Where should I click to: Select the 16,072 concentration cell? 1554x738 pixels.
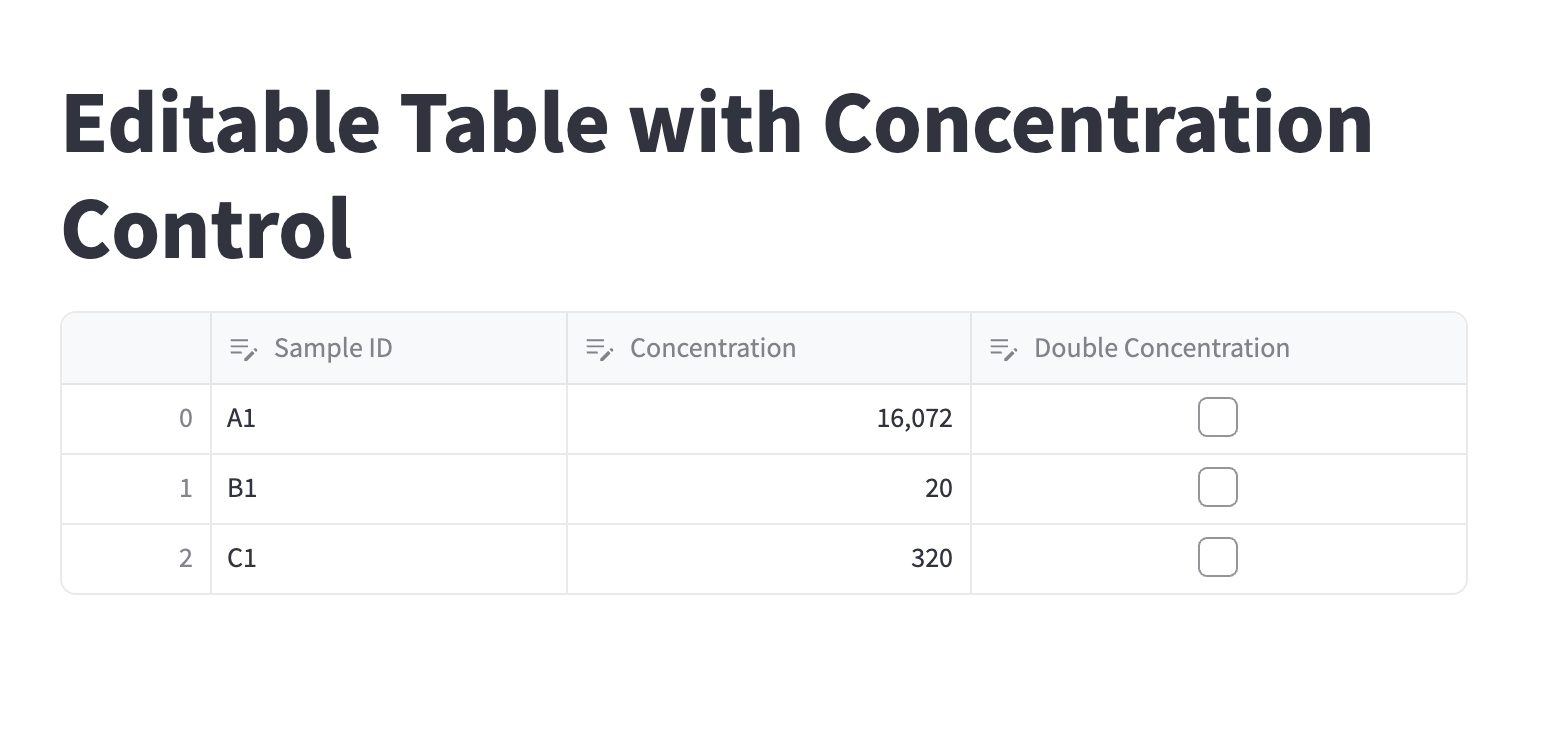tap(768, 419)
